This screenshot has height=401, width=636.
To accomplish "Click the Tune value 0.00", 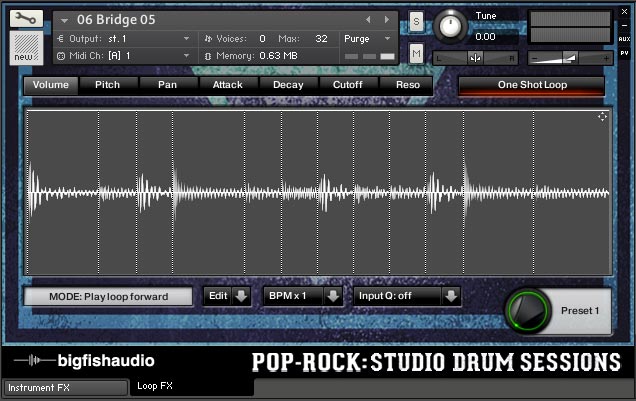I will tap(486, 37).
